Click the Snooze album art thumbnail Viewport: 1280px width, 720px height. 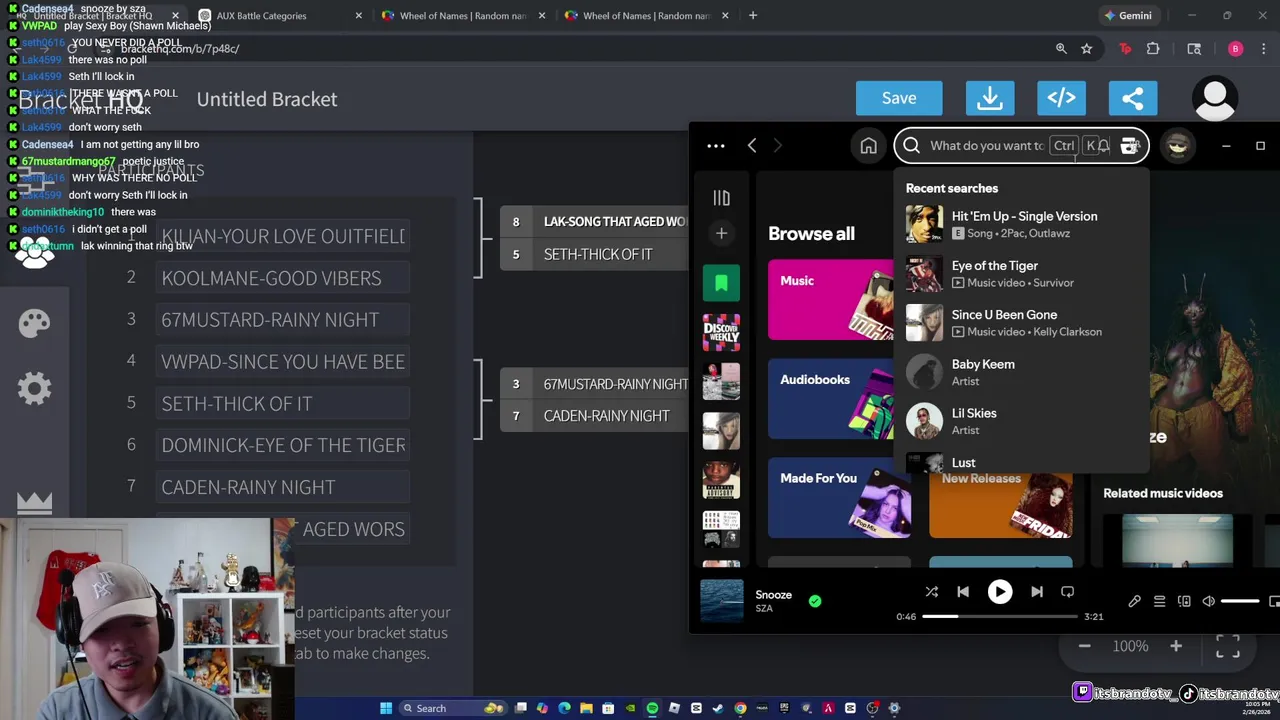pyautogui.click(x=721, y=601)
